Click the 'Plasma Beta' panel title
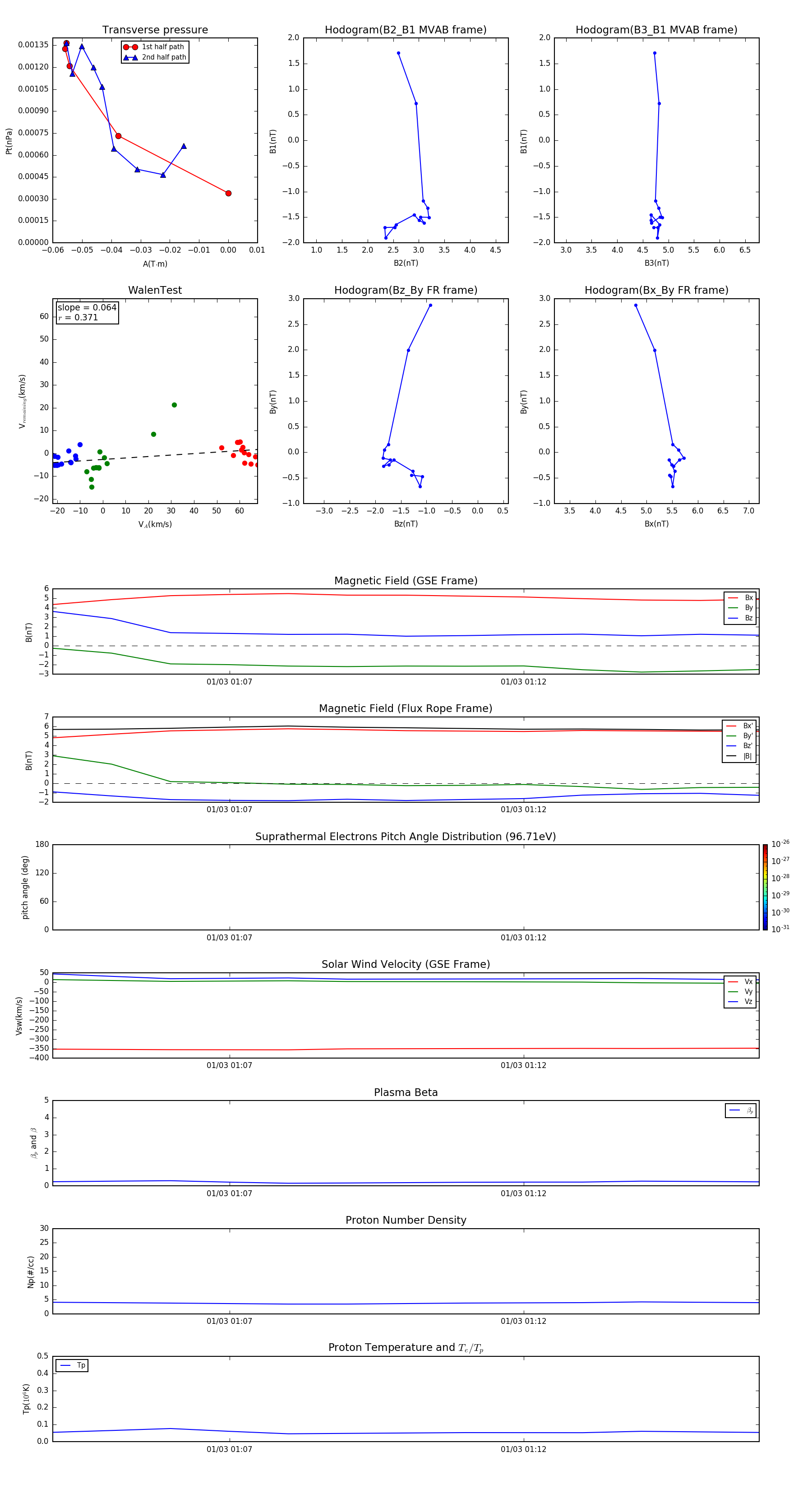Image resolution: width=812 pixels, height=1489 pixels. click(x=406, y=1092)
